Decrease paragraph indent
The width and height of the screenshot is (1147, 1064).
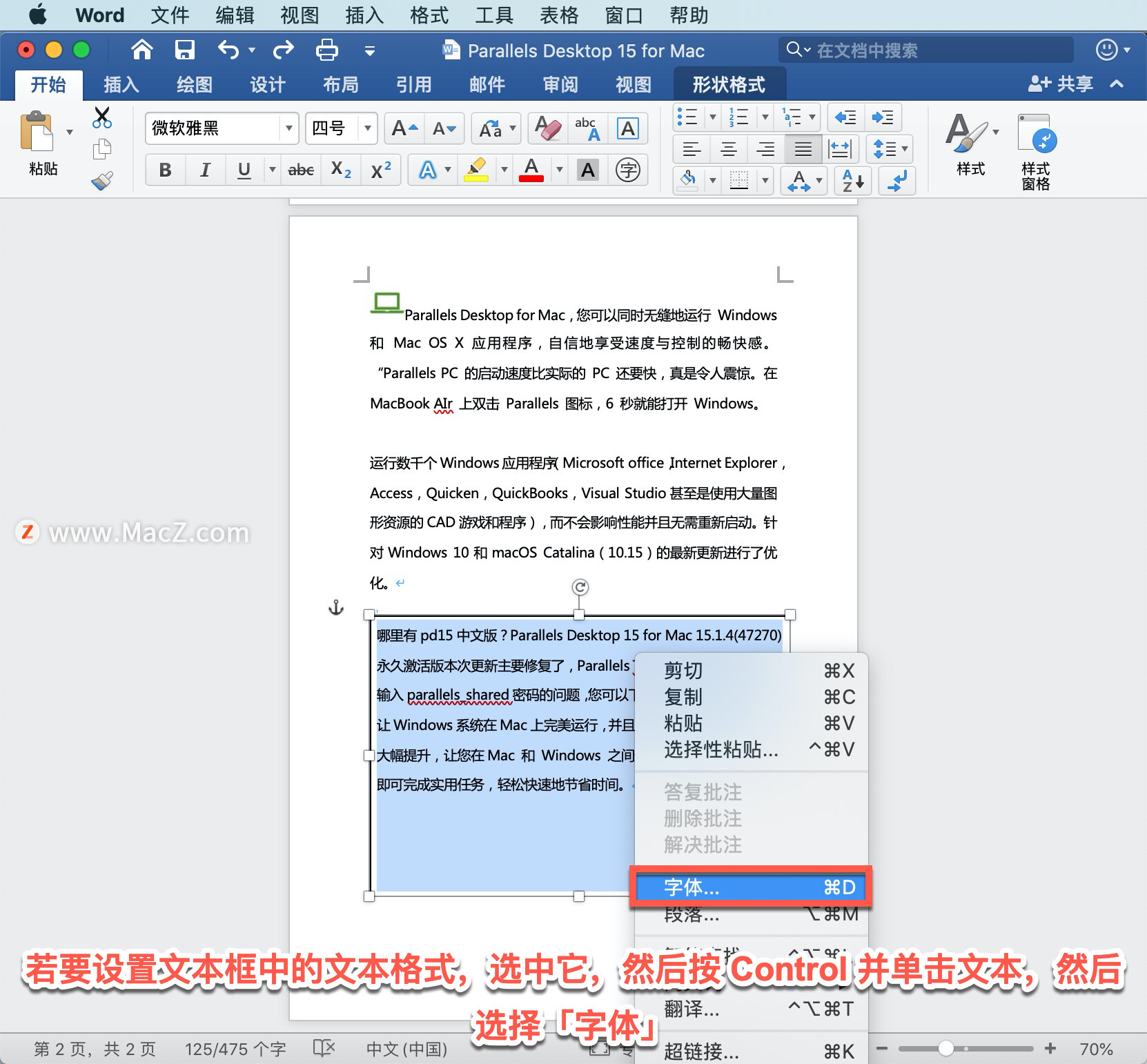[x=845, y=117]
